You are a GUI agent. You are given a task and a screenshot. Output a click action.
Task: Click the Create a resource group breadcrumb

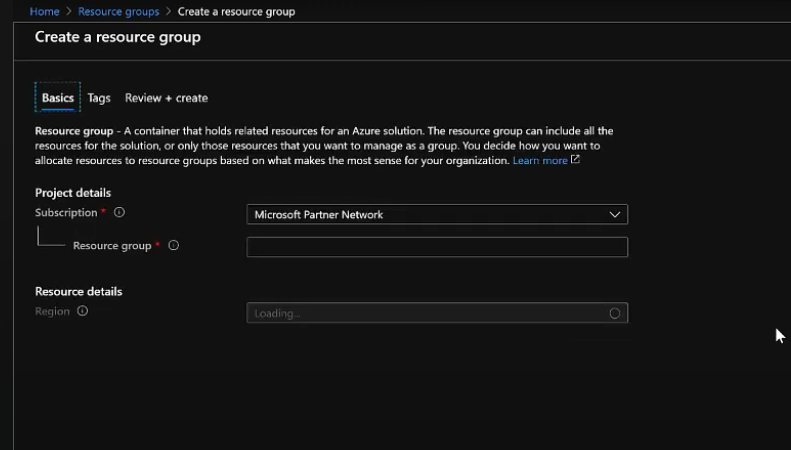coord(236,11)
